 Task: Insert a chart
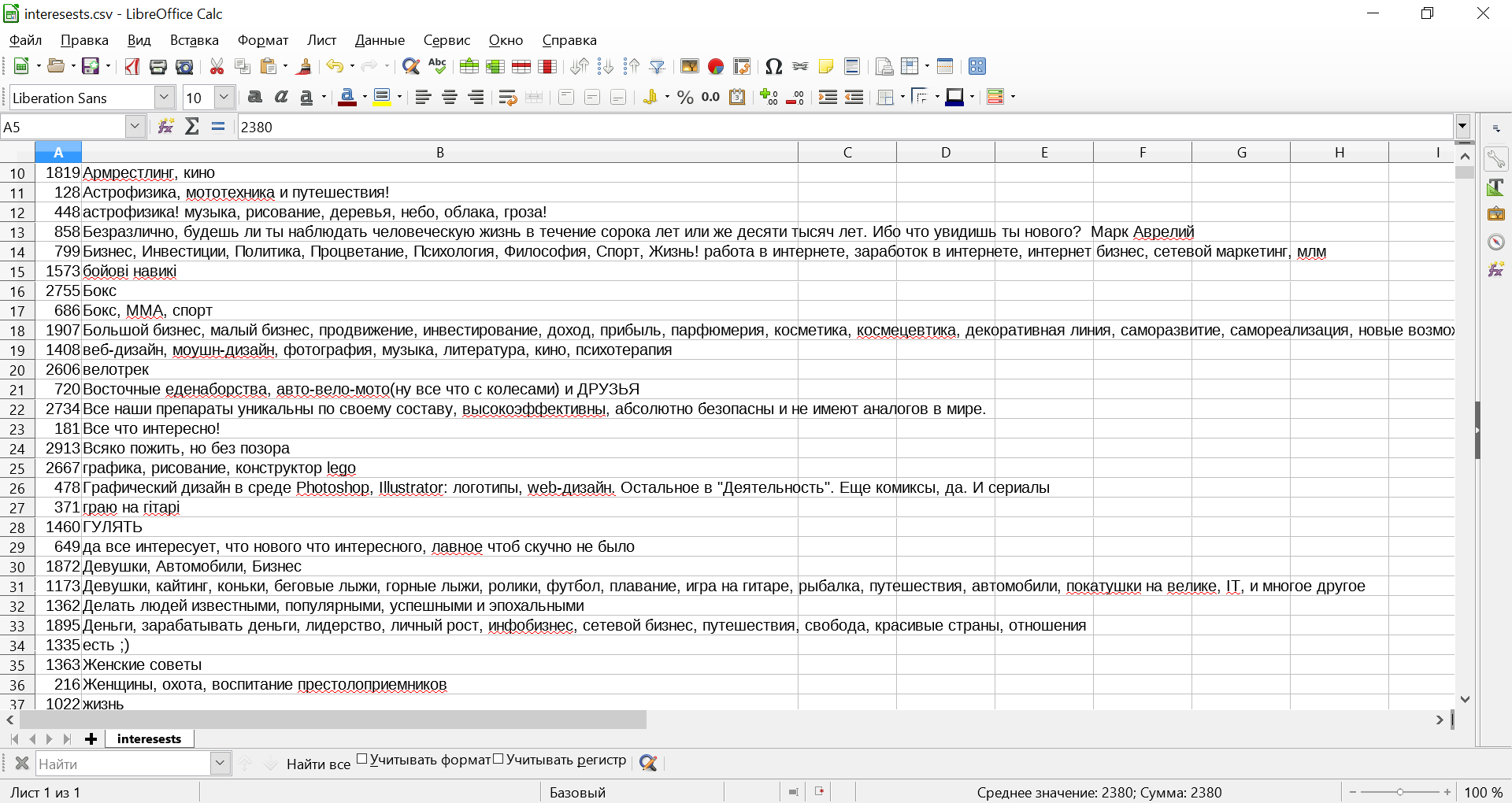click(716, 66)
